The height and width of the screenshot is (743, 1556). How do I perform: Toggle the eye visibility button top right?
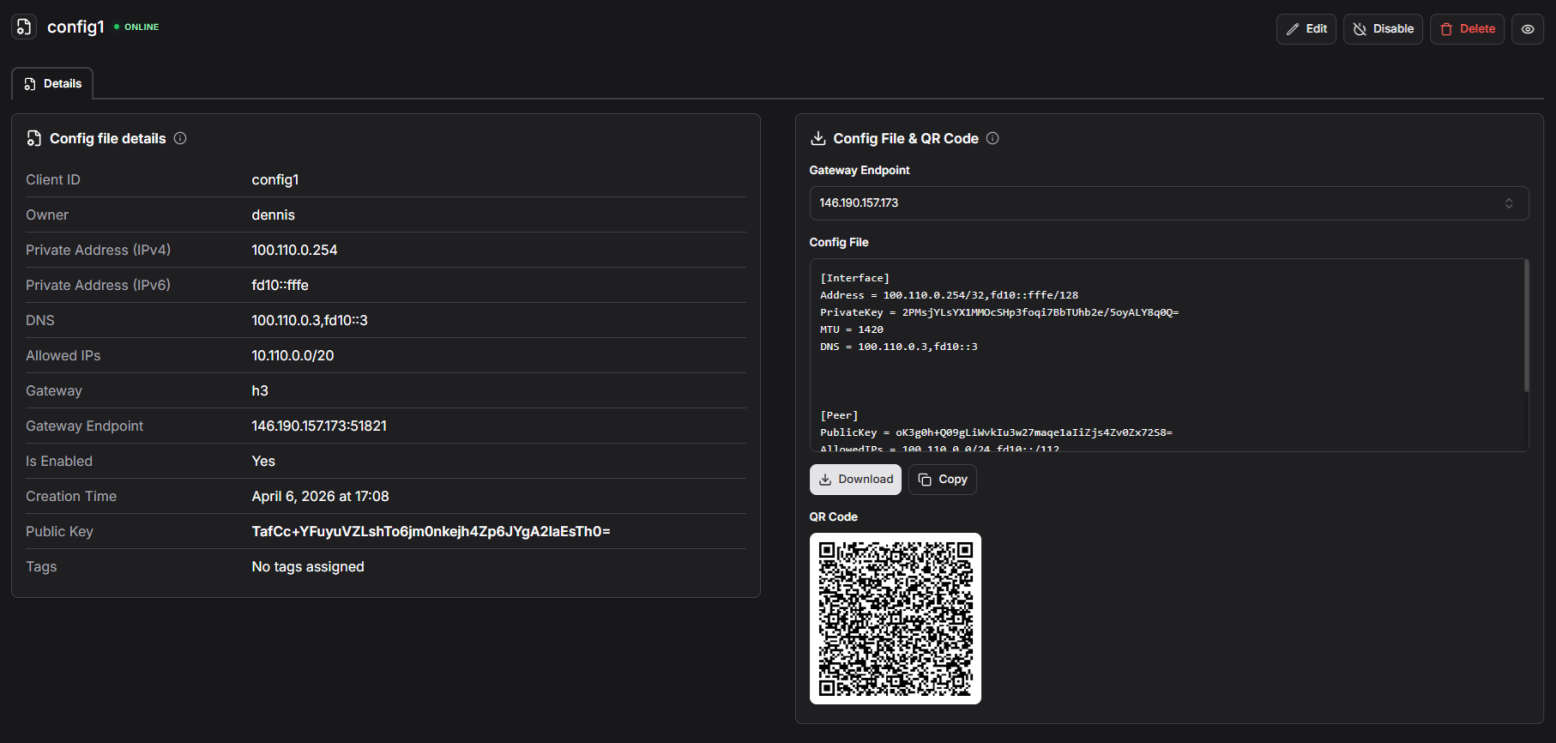[x=1527, y=28]
